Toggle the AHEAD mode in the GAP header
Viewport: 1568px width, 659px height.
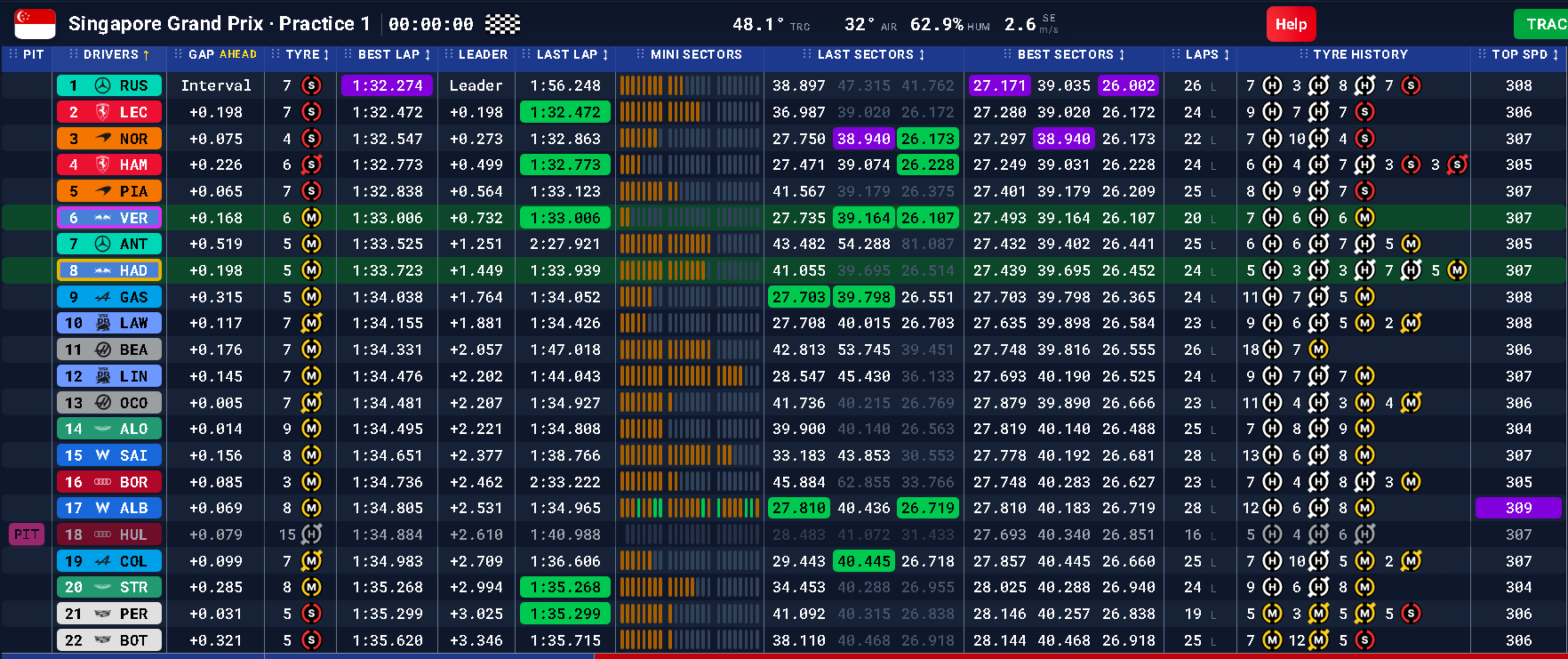tap(238, 54)
